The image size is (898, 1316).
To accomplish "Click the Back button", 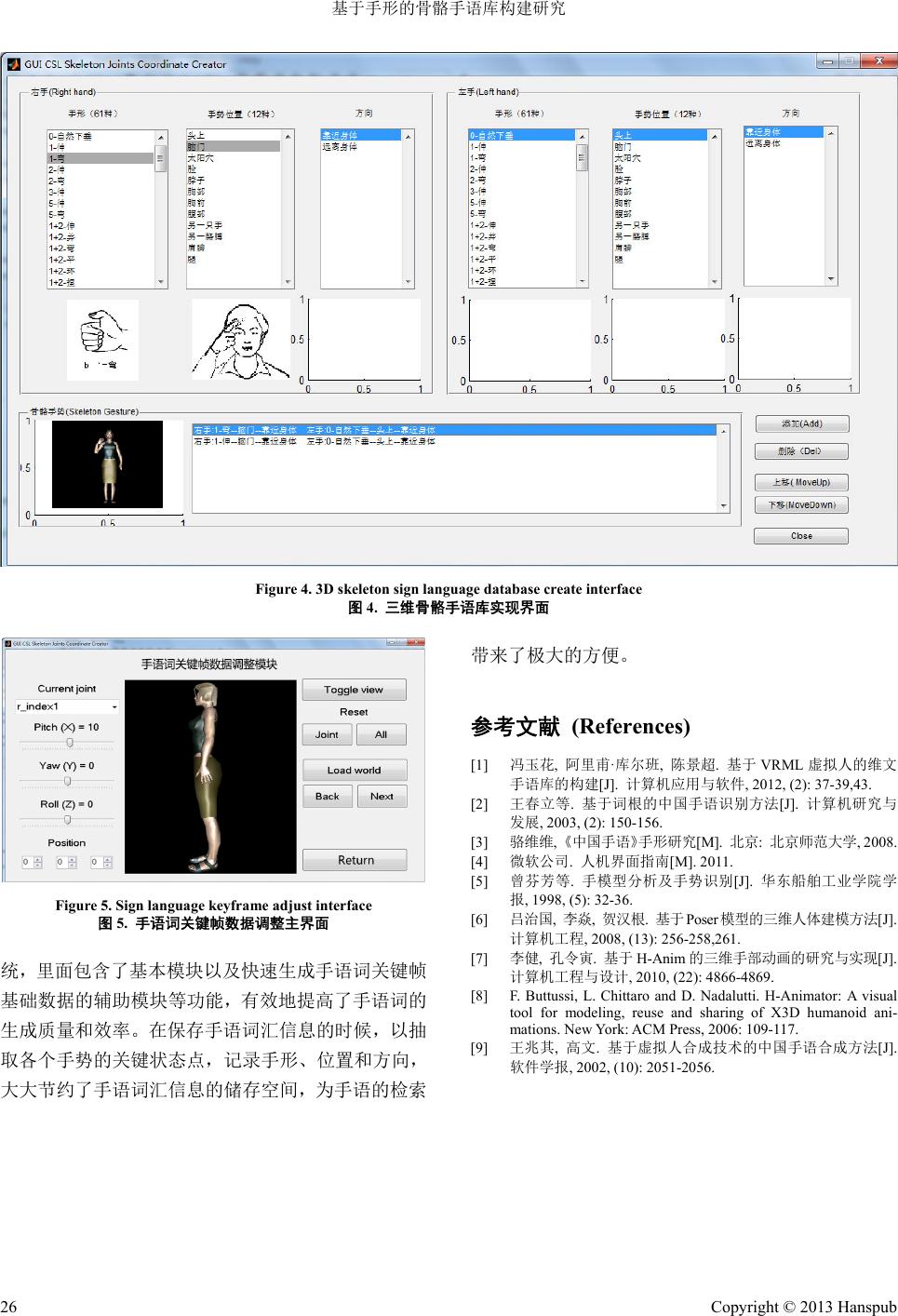I will click(x=327, y=797).
